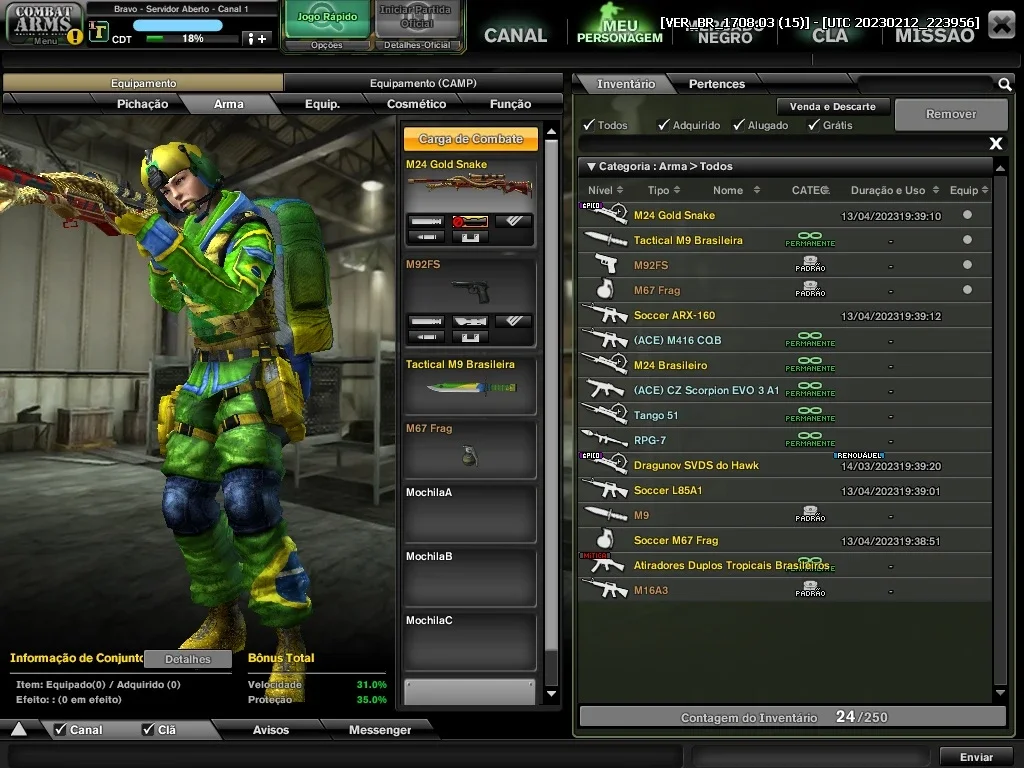Click the inventory list scroll up arrow
The image size is (1024, 768).
pyautogui.click(x=1000, y=168)
